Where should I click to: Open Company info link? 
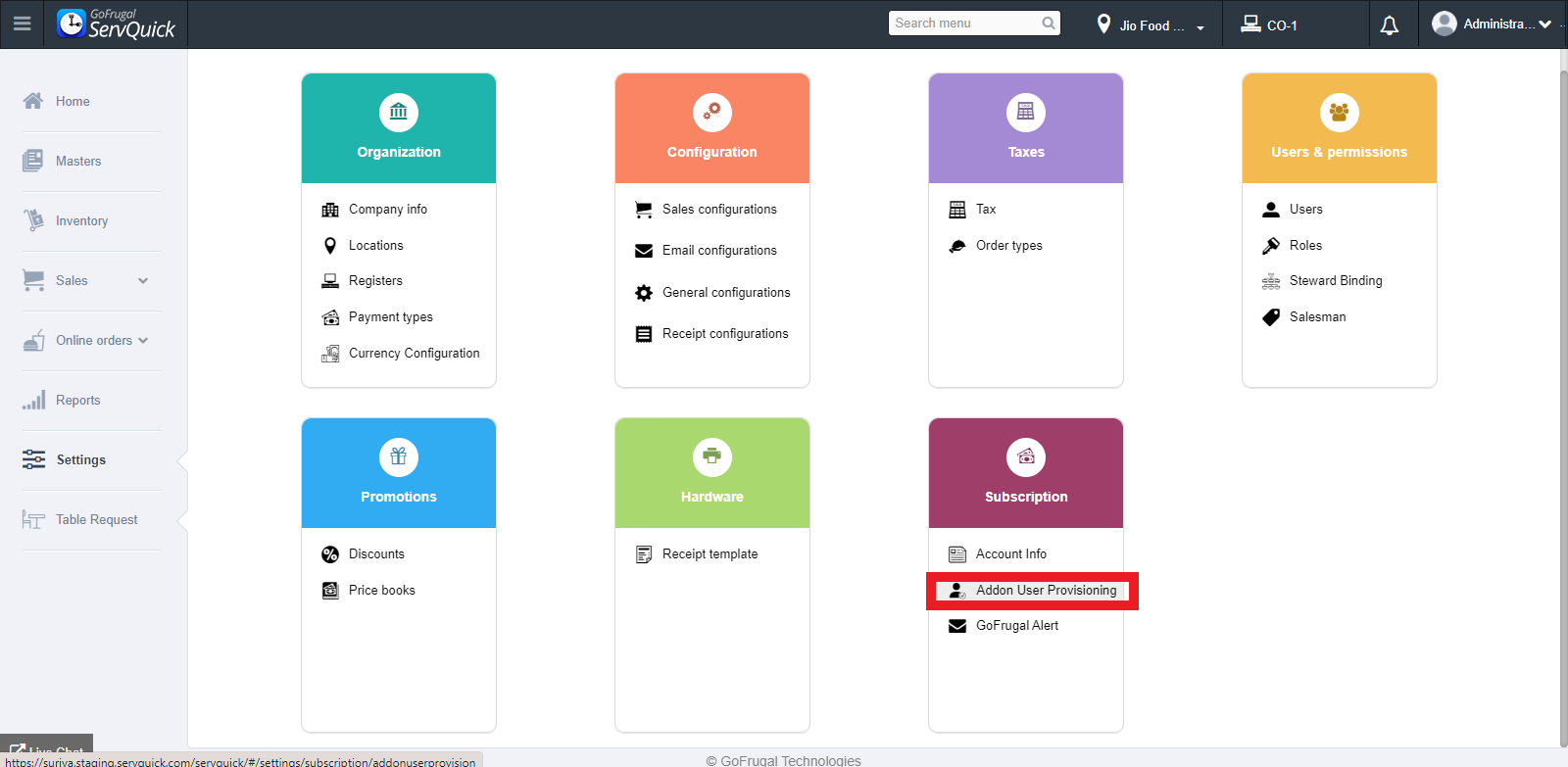[388, 210]
